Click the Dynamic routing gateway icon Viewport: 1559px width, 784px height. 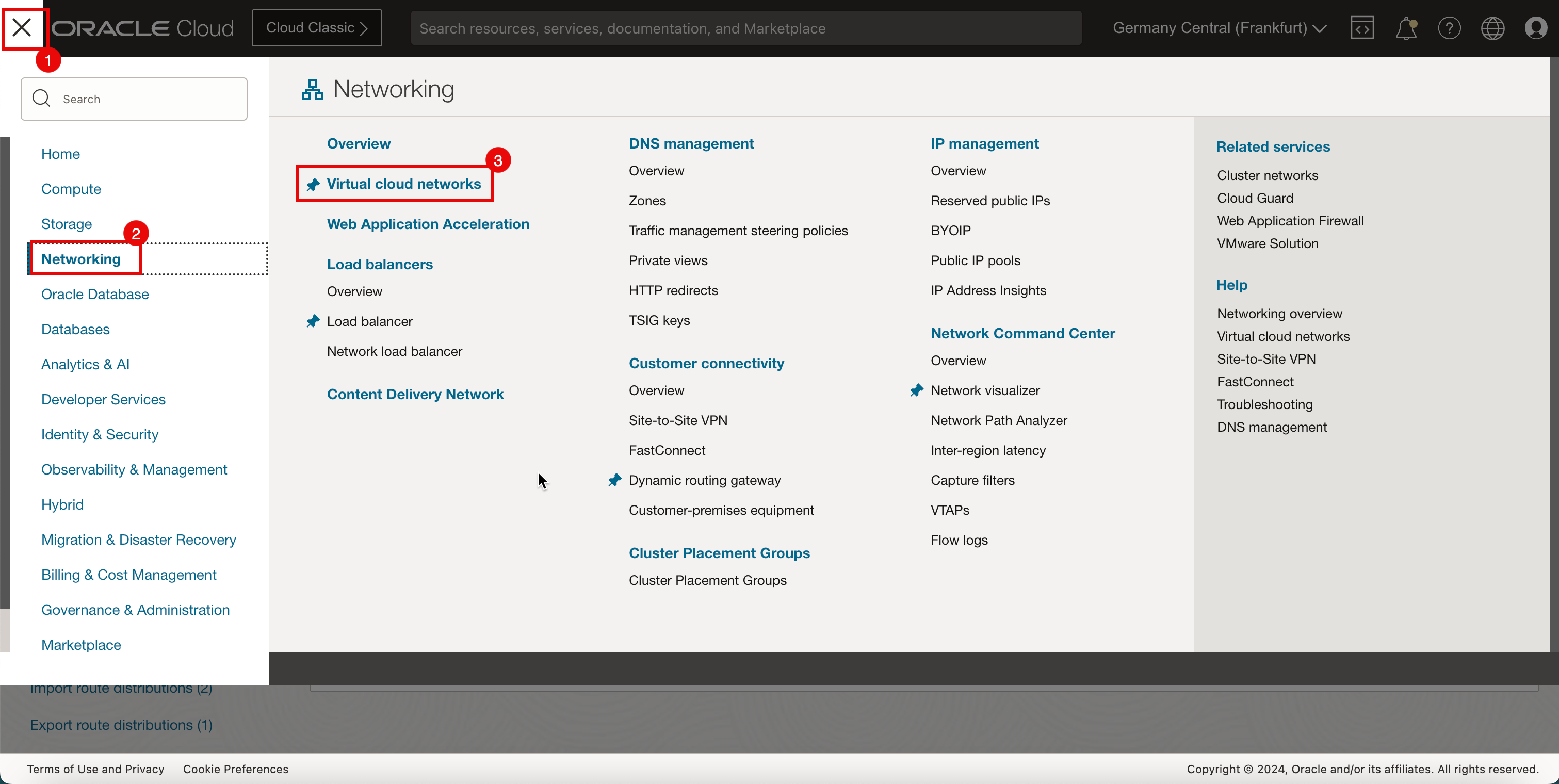[x=615, y=480]
